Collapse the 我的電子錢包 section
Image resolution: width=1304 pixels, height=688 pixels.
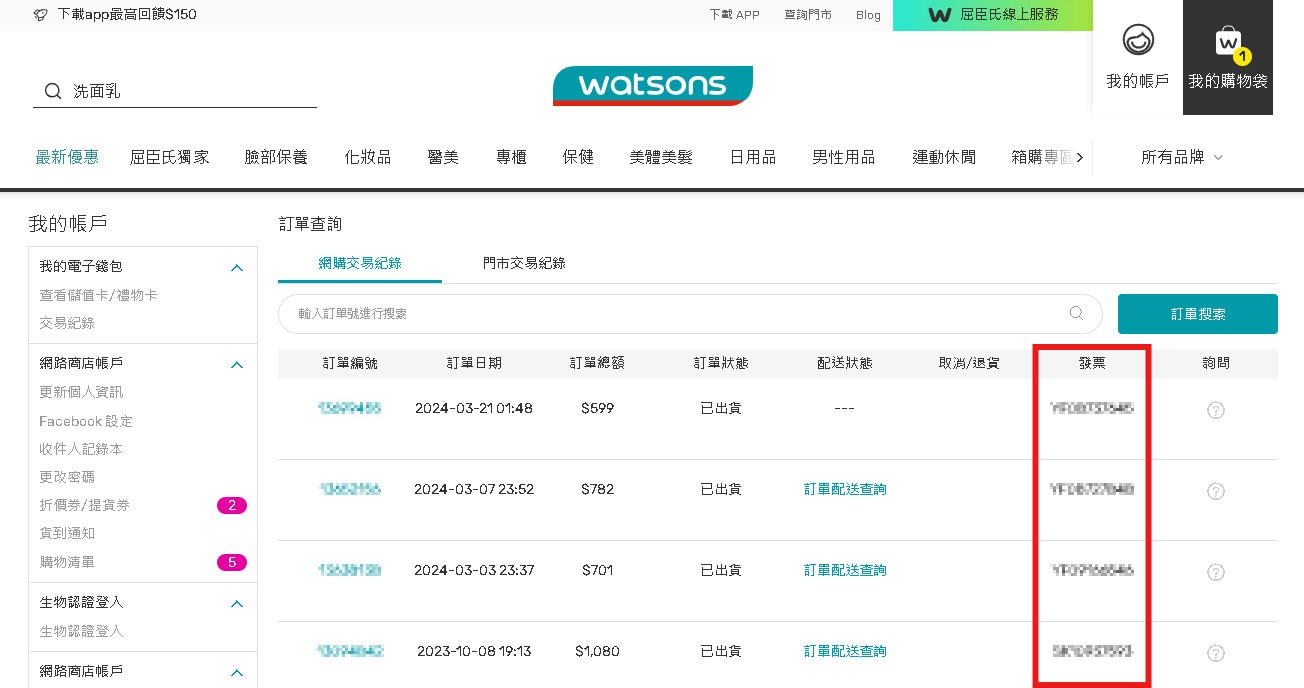tap(237, 267)
